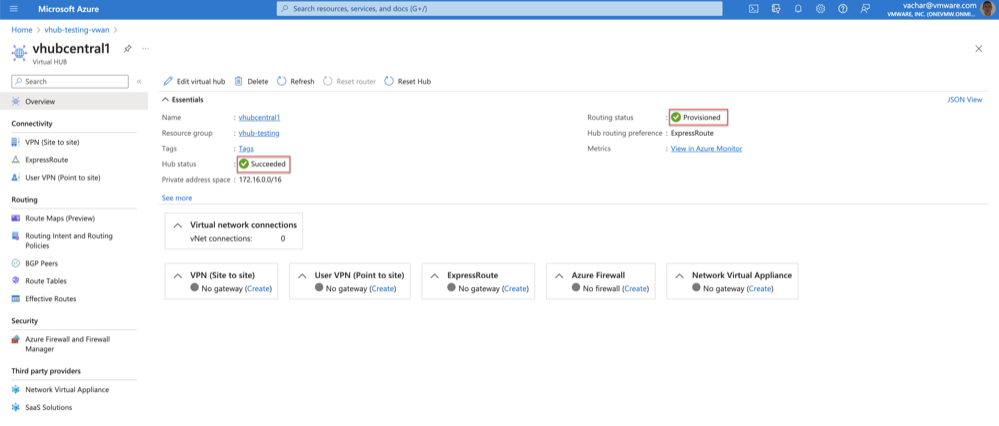Collapse the Essentials section

[166, 100]
